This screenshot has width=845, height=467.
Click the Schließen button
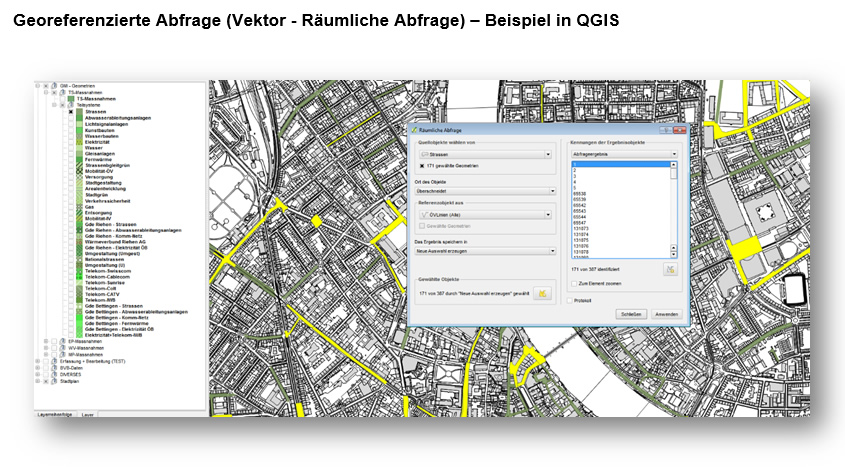click(631, 314)
